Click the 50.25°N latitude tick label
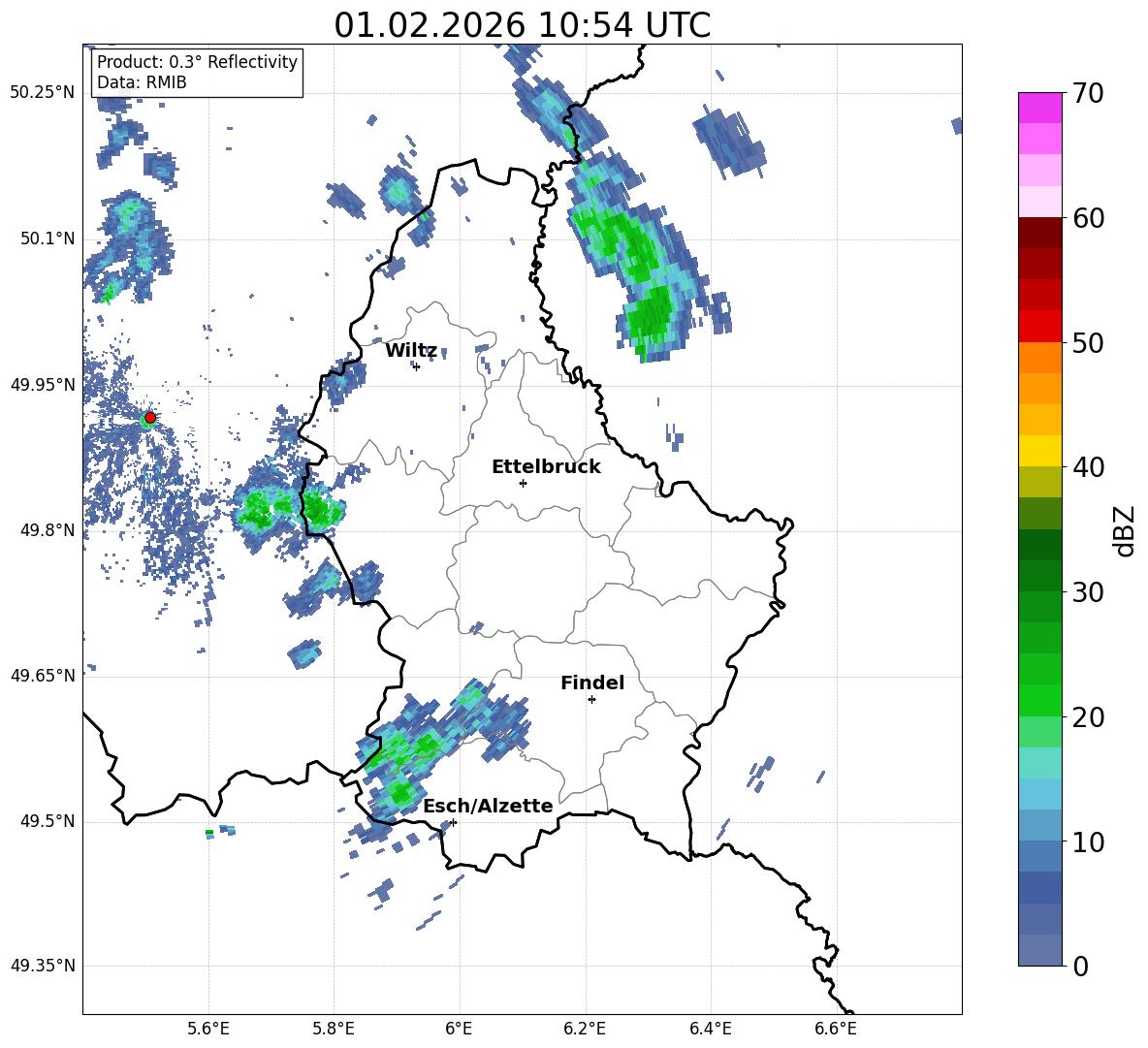The image size is (1148, 1048). 43,93
